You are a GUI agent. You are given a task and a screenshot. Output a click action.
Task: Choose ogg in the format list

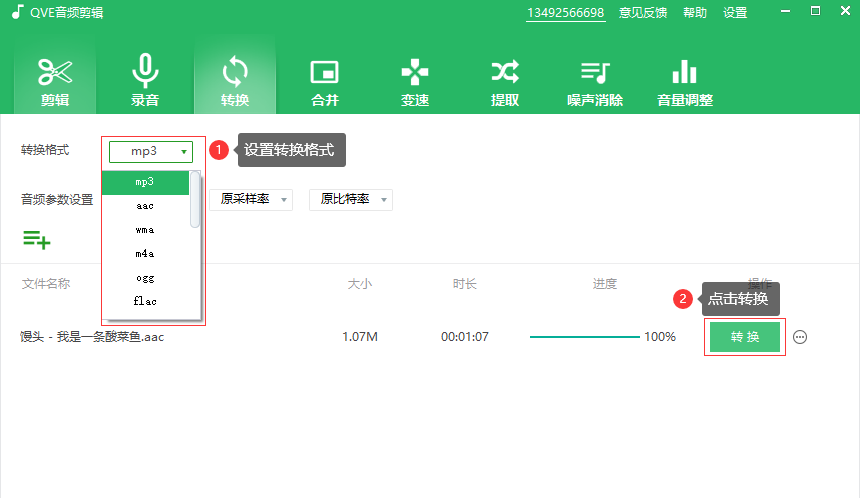tap(145, 278)
